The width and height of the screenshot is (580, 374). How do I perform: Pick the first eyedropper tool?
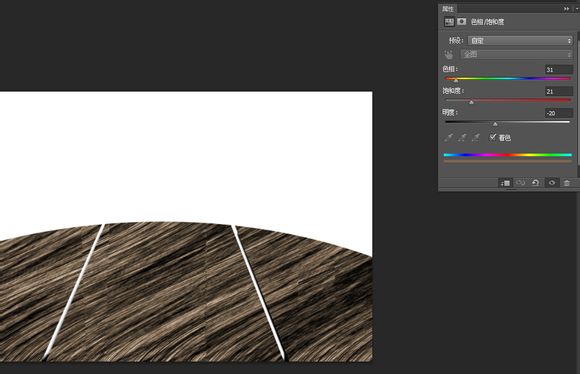(x=448, y=138)
